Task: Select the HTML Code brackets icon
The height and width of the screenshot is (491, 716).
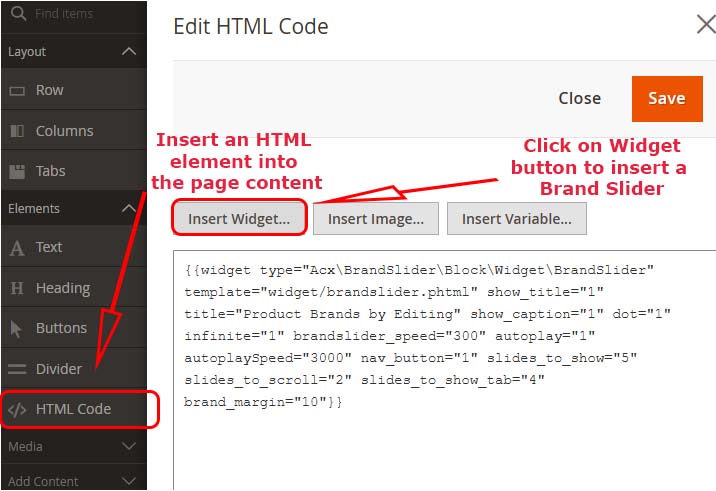Action: pos(17,410)
